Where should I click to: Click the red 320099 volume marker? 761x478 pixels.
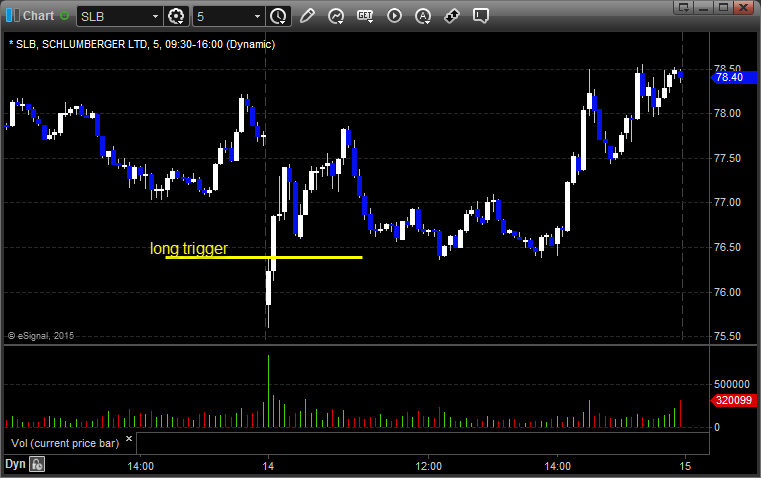[x=733, y=400]
